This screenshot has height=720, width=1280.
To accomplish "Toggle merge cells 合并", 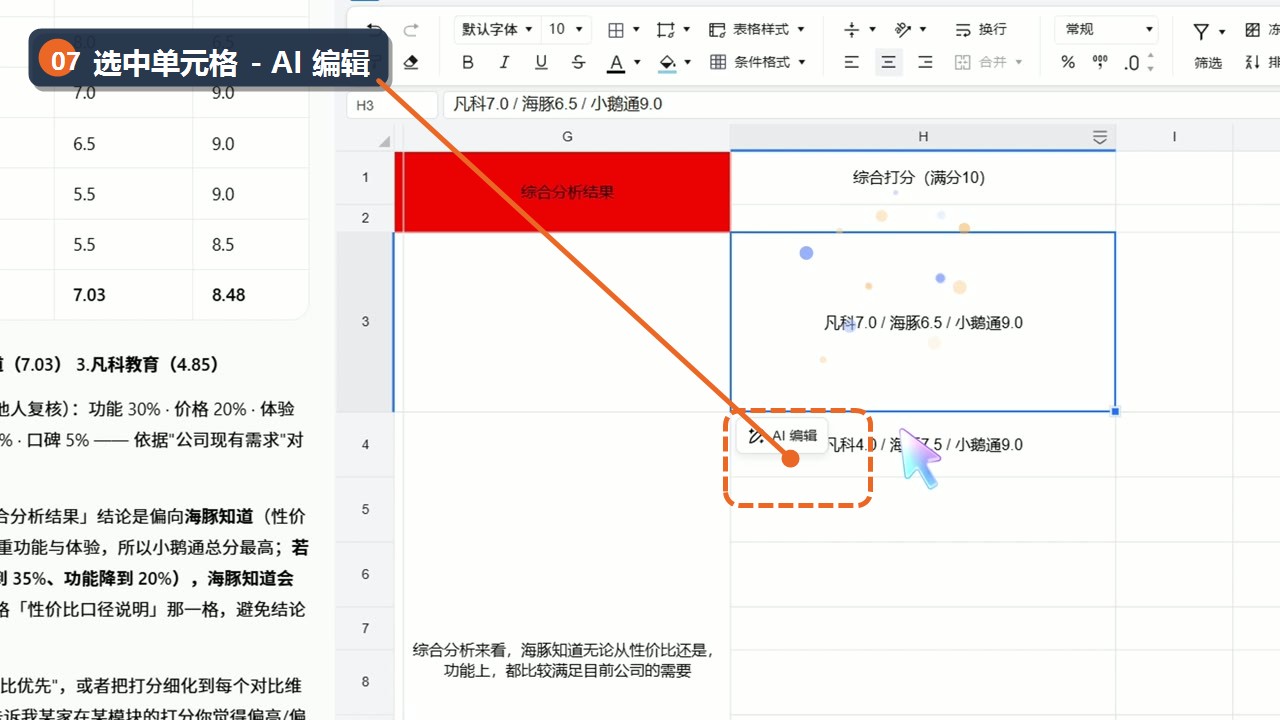I will [x=981, y=62].
